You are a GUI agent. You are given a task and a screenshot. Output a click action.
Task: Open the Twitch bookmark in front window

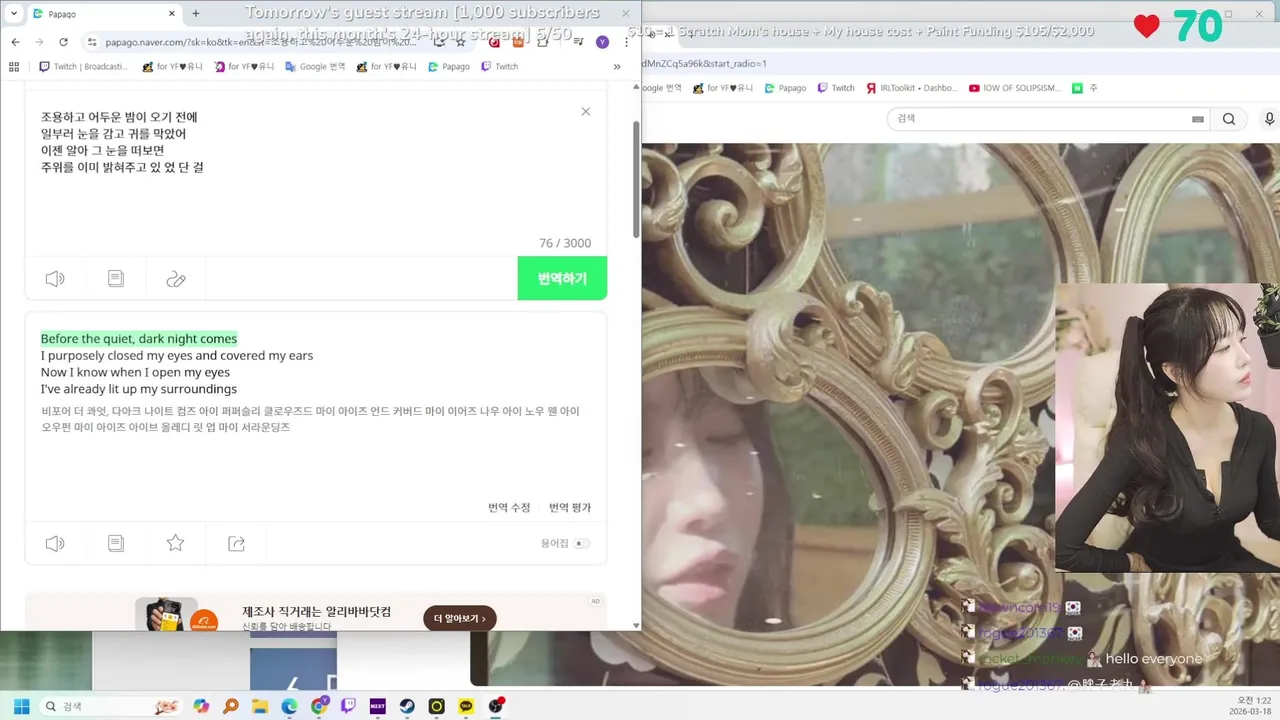500,67
